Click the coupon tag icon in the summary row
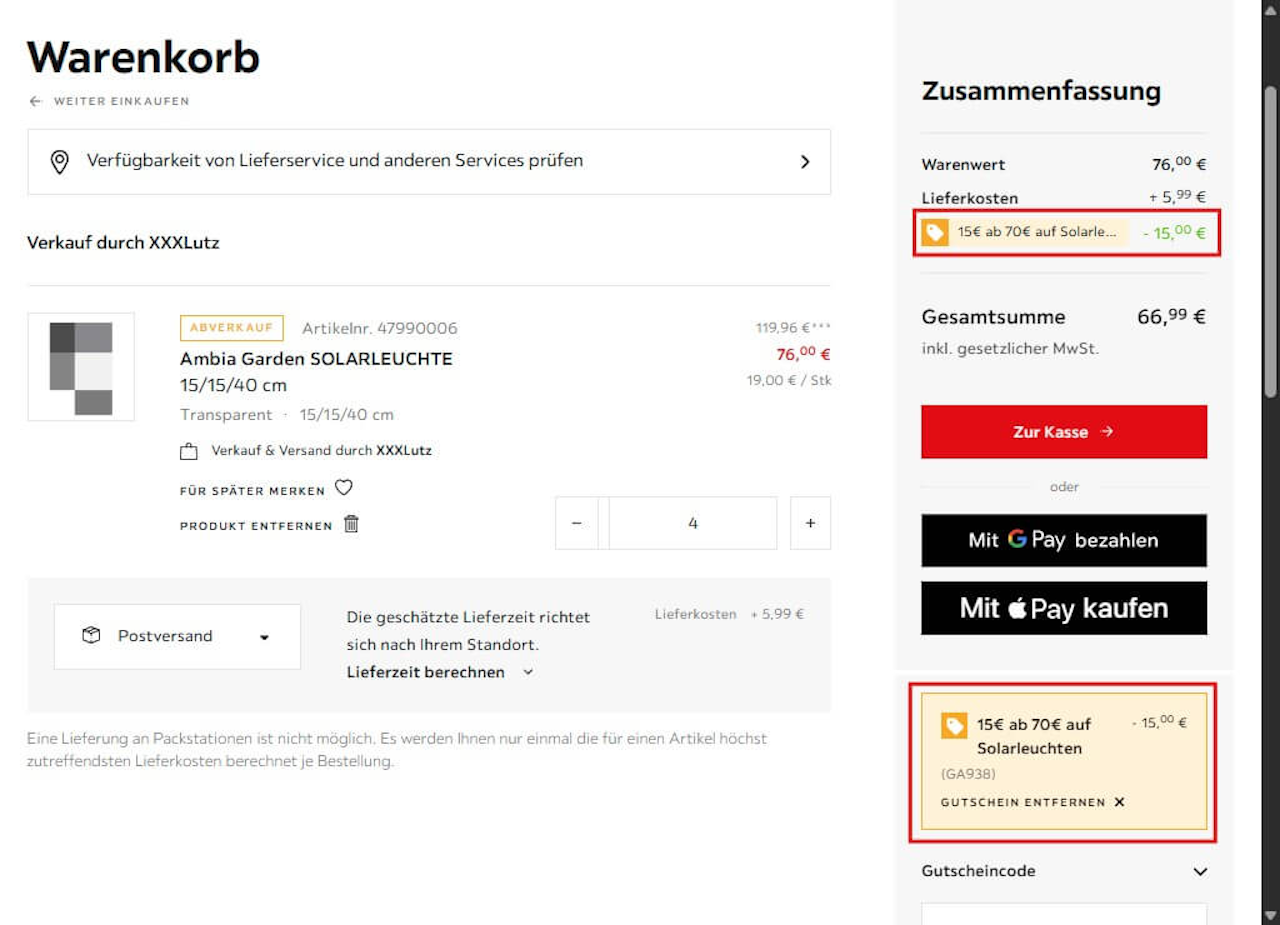Viewport: 1280px width, 925px height. tap(935, 232)
